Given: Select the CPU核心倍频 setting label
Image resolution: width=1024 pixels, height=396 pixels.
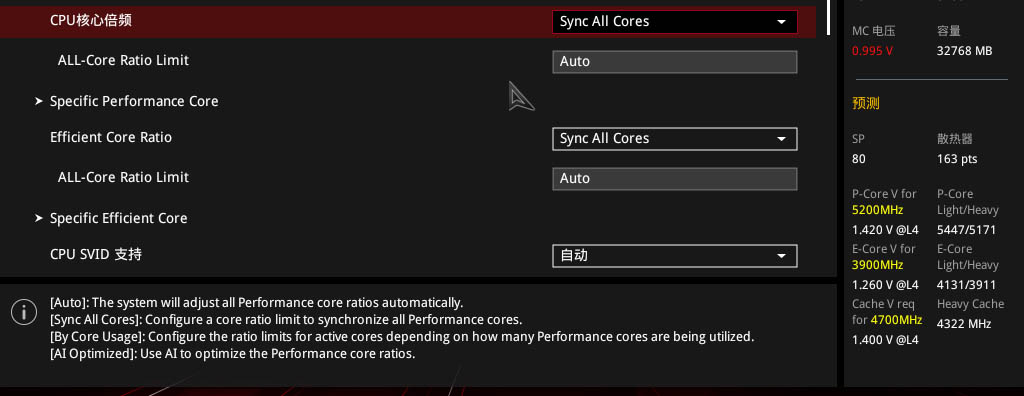Looking at the screenshot, I should (x=91, y=20).
